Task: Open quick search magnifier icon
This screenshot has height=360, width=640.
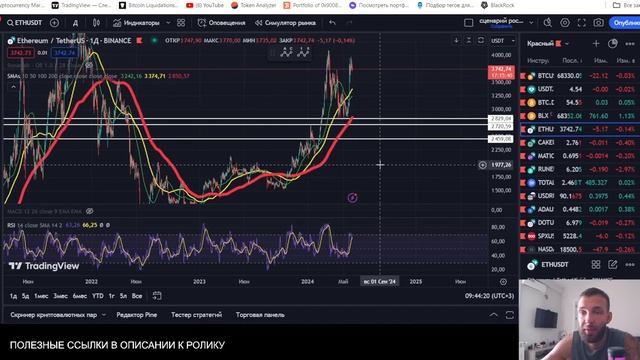Action: [548, 23]
